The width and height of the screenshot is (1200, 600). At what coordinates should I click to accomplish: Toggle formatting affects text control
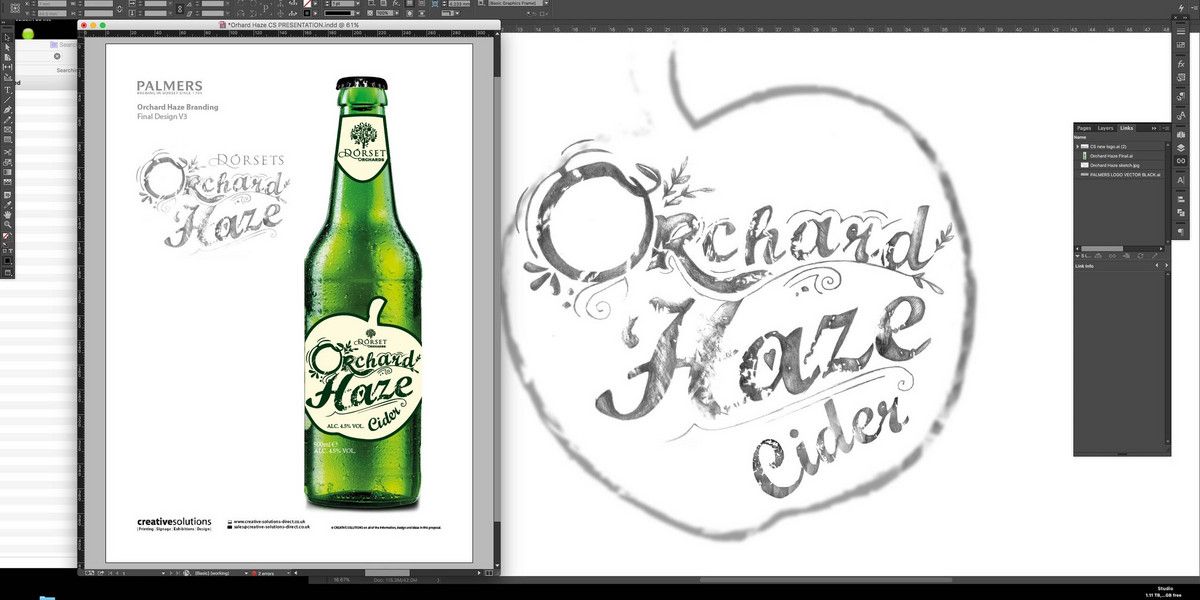coord(10,250)
